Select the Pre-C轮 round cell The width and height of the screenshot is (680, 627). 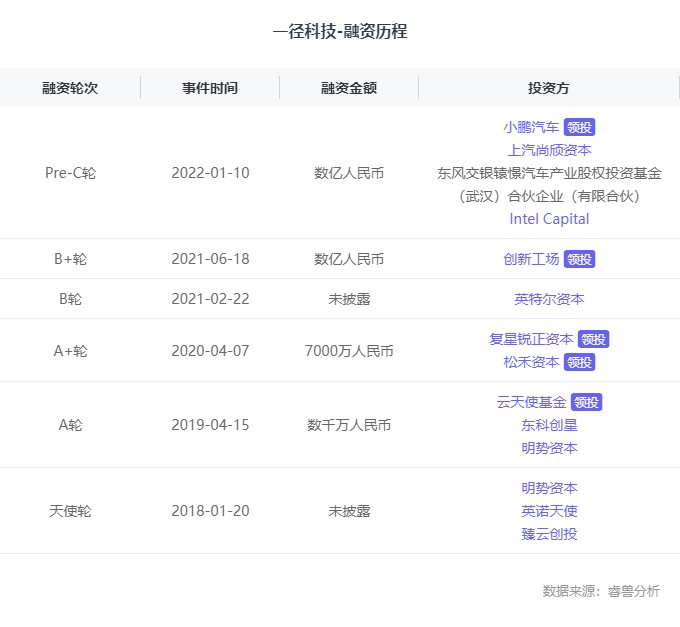pyautogui.click(x=70, y=173)
